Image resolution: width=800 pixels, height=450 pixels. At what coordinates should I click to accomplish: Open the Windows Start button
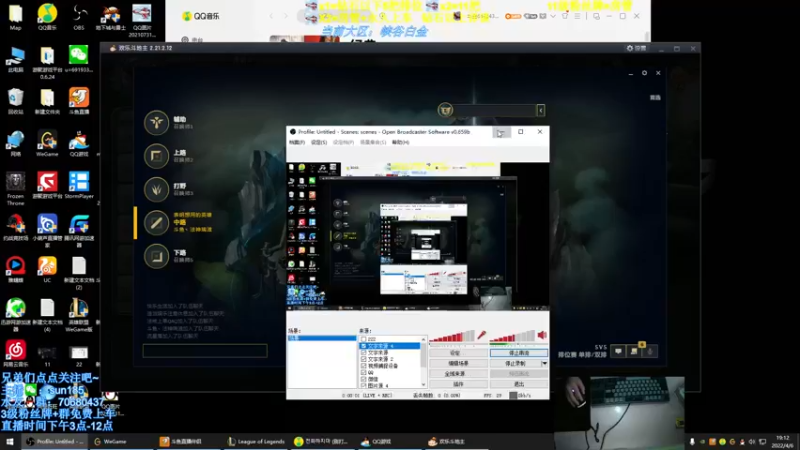coord(10,441)
